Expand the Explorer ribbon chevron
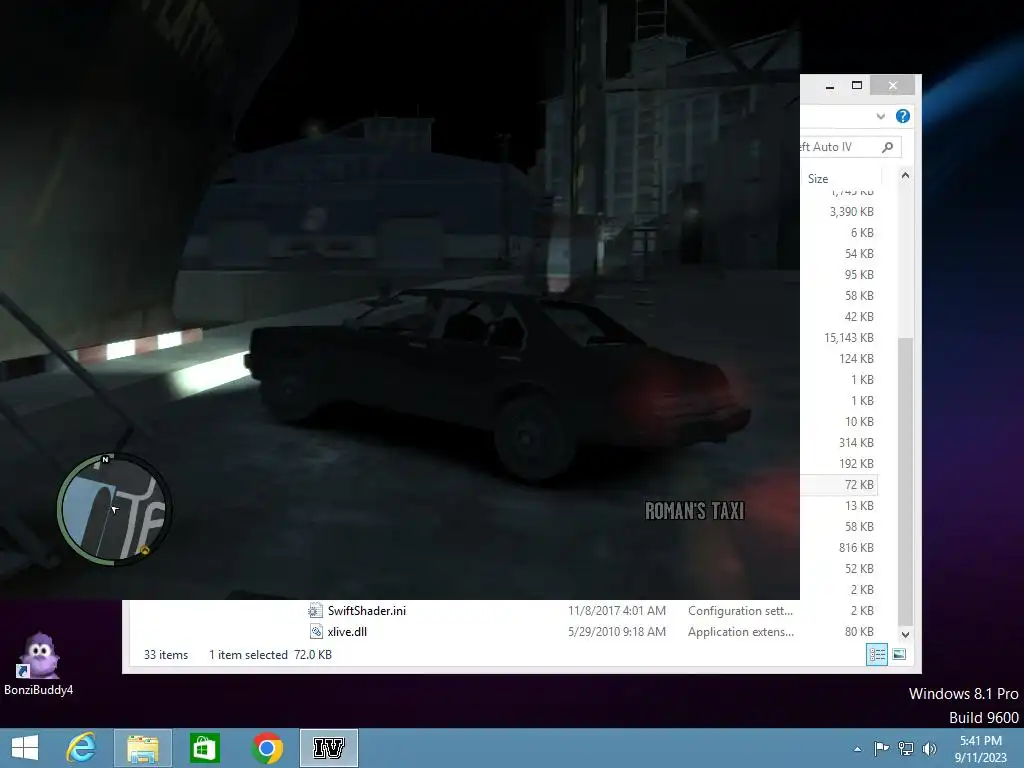 click(880, 116)
